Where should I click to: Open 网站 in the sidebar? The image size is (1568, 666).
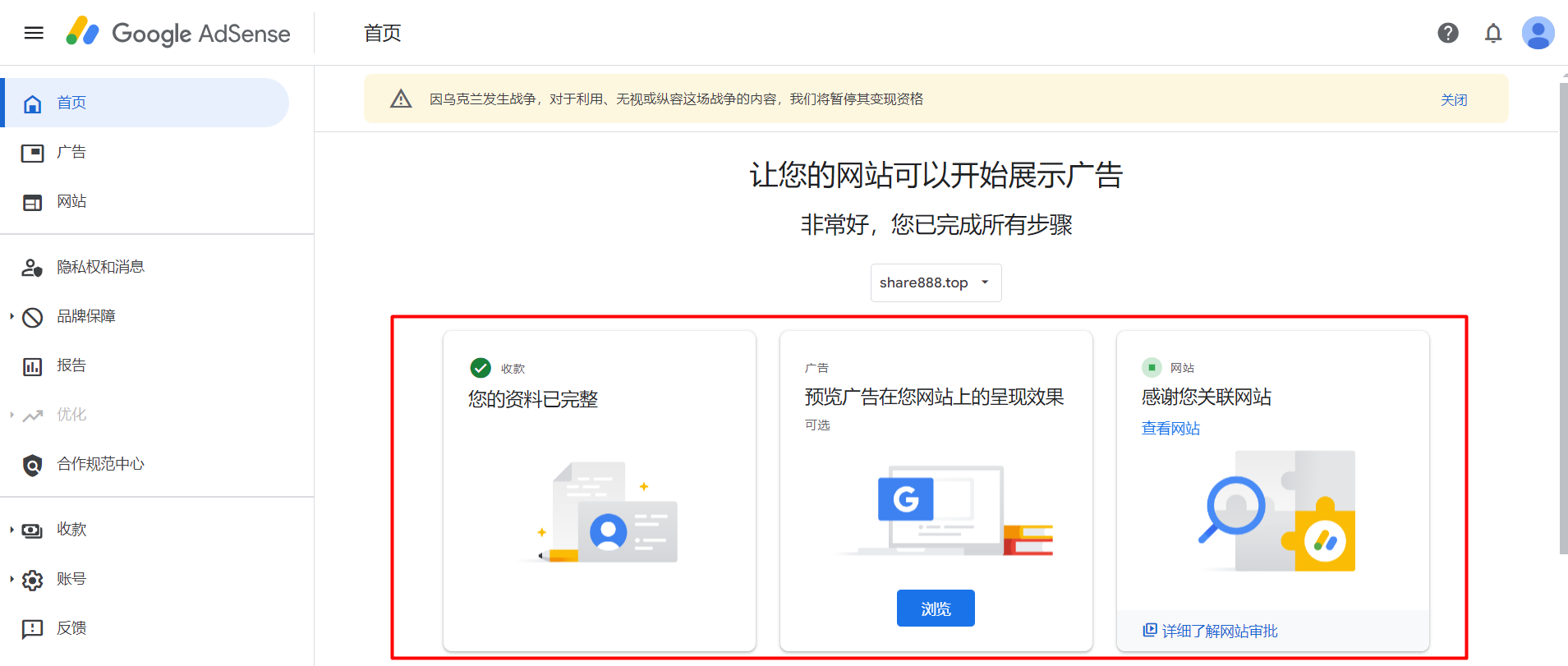[146, 201]
